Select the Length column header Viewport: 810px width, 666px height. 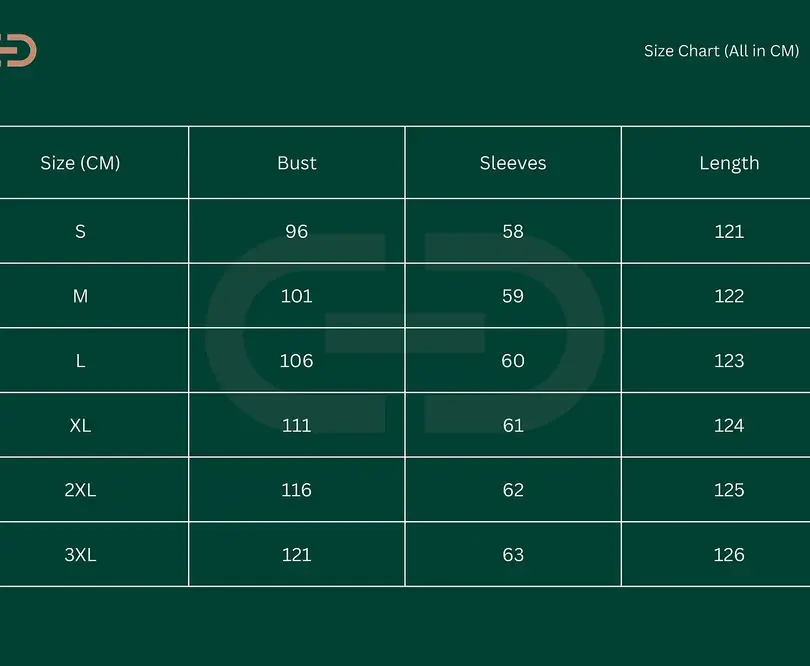coord(729,163)
